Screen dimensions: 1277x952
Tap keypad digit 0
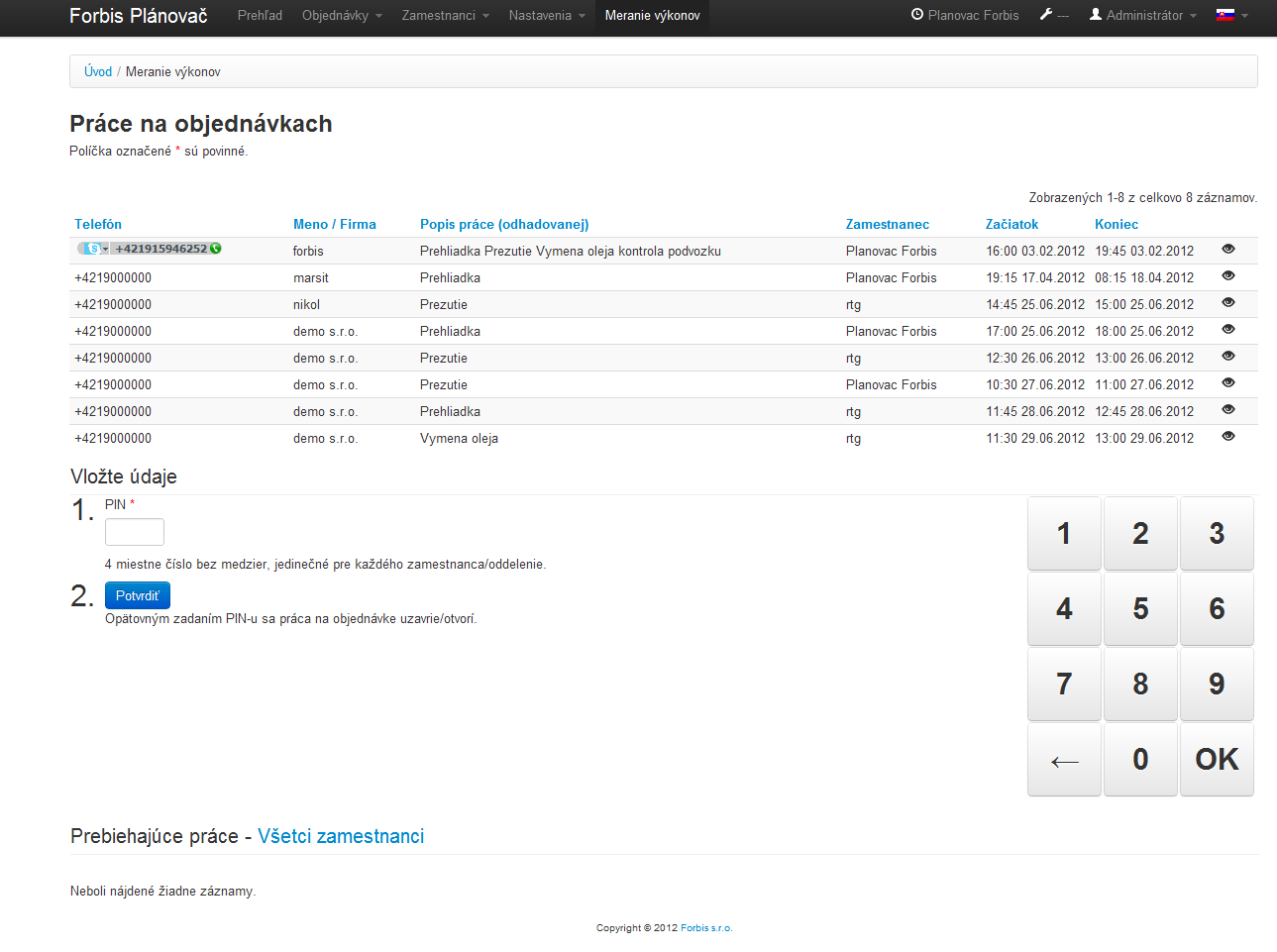tap(1140, 759)
